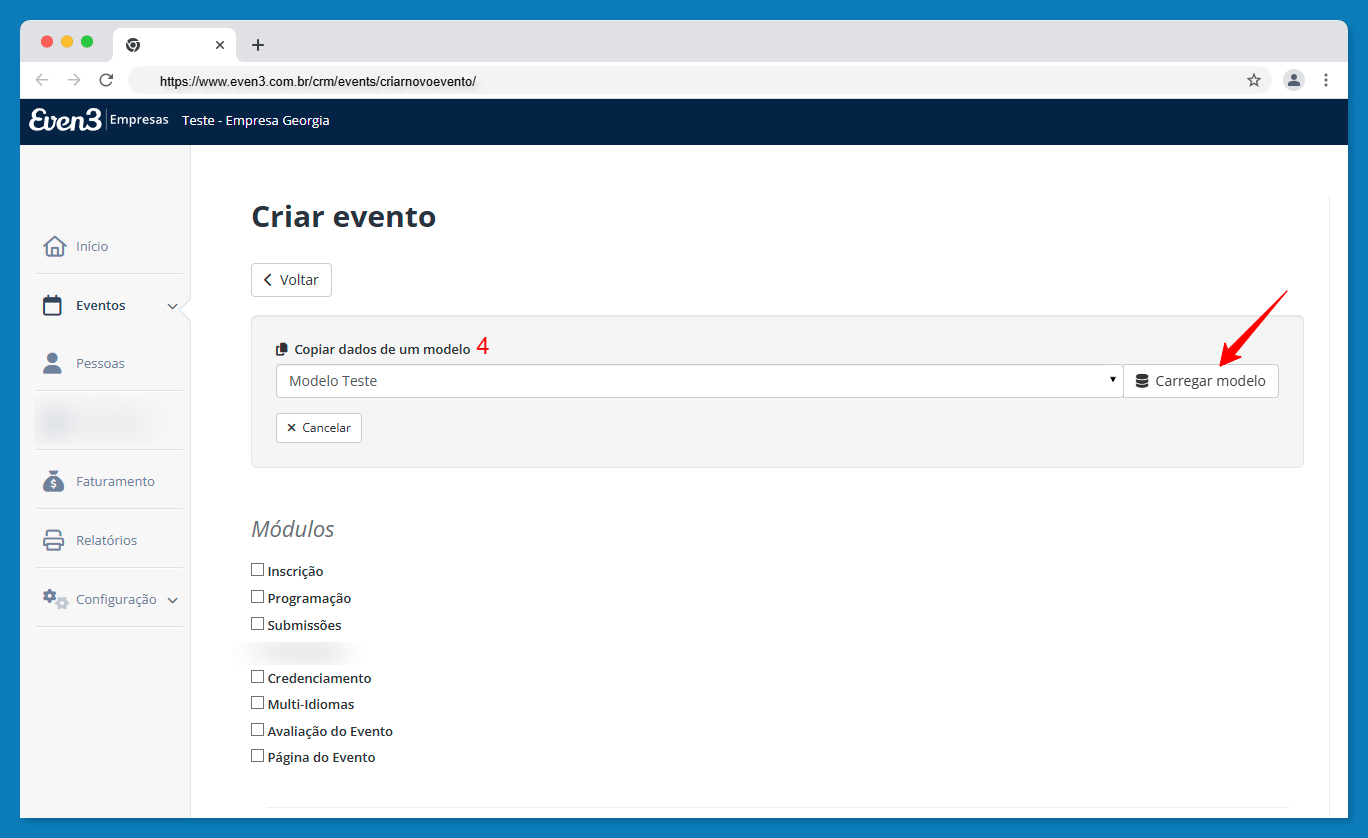1368x838 pixels.
Task: Expand the Configuração submenu arrow
Action: [x=172, y=600]
